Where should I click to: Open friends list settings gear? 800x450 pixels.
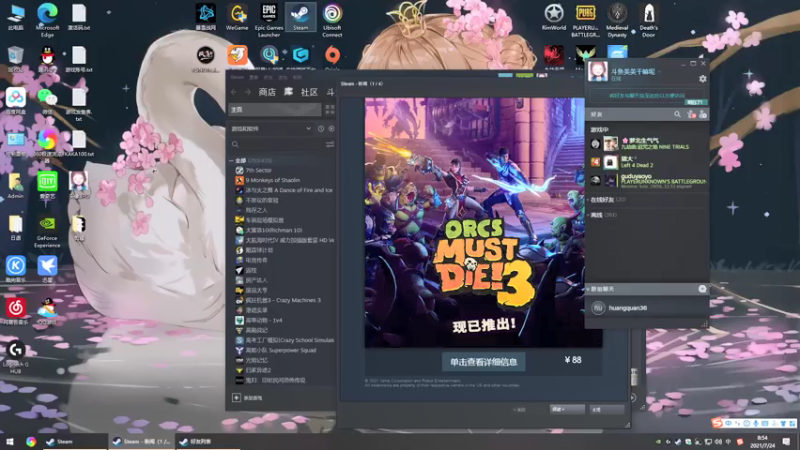coord(703,79)
